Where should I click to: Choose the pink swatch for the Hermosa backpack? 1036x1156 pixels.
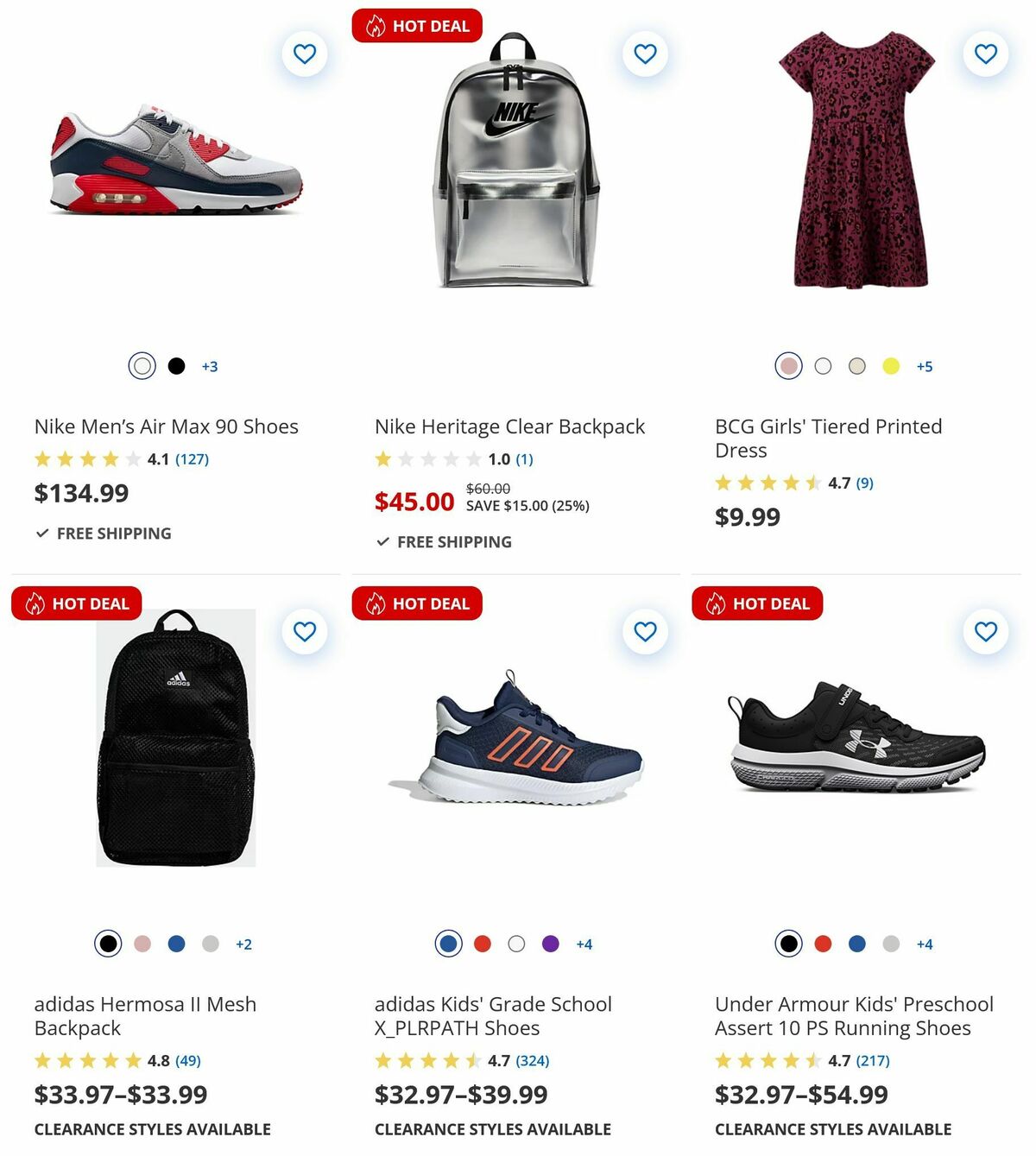coord(141,944)
